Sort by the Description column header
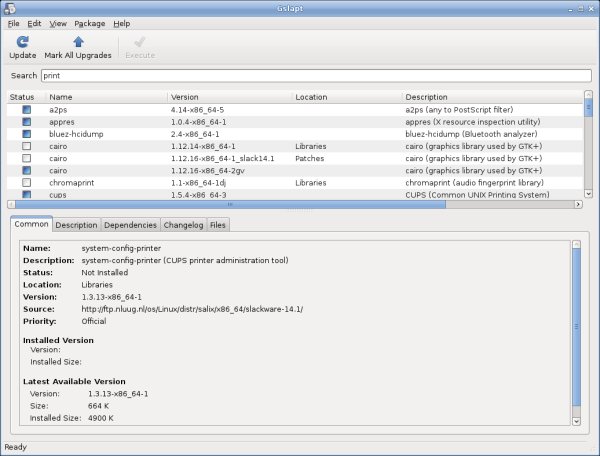Viewport: 600px width, 456px height. pos(493,97)
